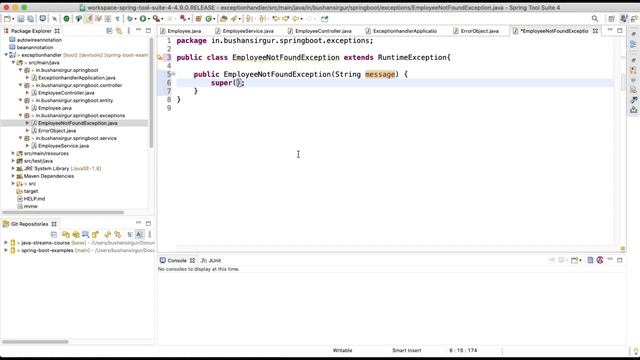The height and width of the screenshot is (360, 640).
Task: Collapse the src/main/java folder
Action: point(13,62)
